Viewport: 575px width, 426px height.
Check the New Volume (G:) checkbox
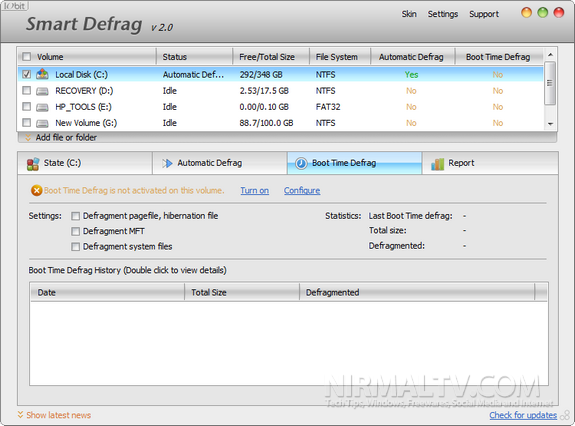(26, 122)
